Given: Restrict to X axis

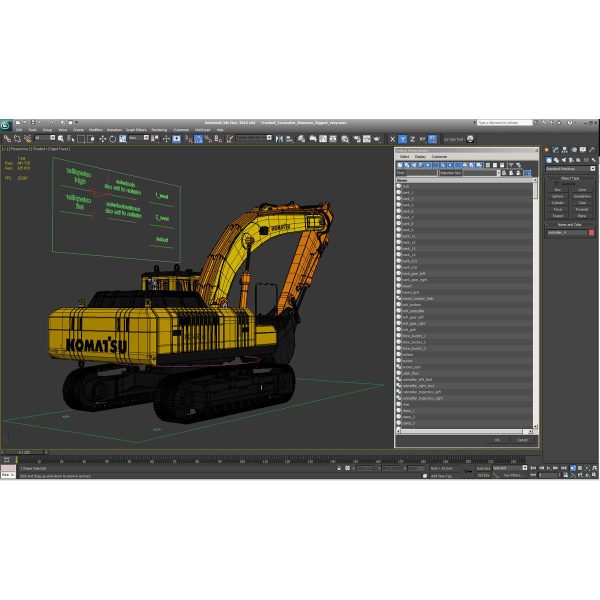Looking at the screenshot, I should tap(392, 139).
